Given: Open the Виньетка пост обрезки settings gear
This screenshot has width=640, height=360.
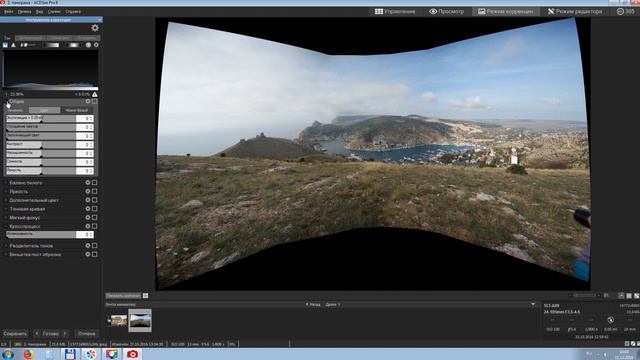Looking at the screenshot, I should [x=88, y=254].
